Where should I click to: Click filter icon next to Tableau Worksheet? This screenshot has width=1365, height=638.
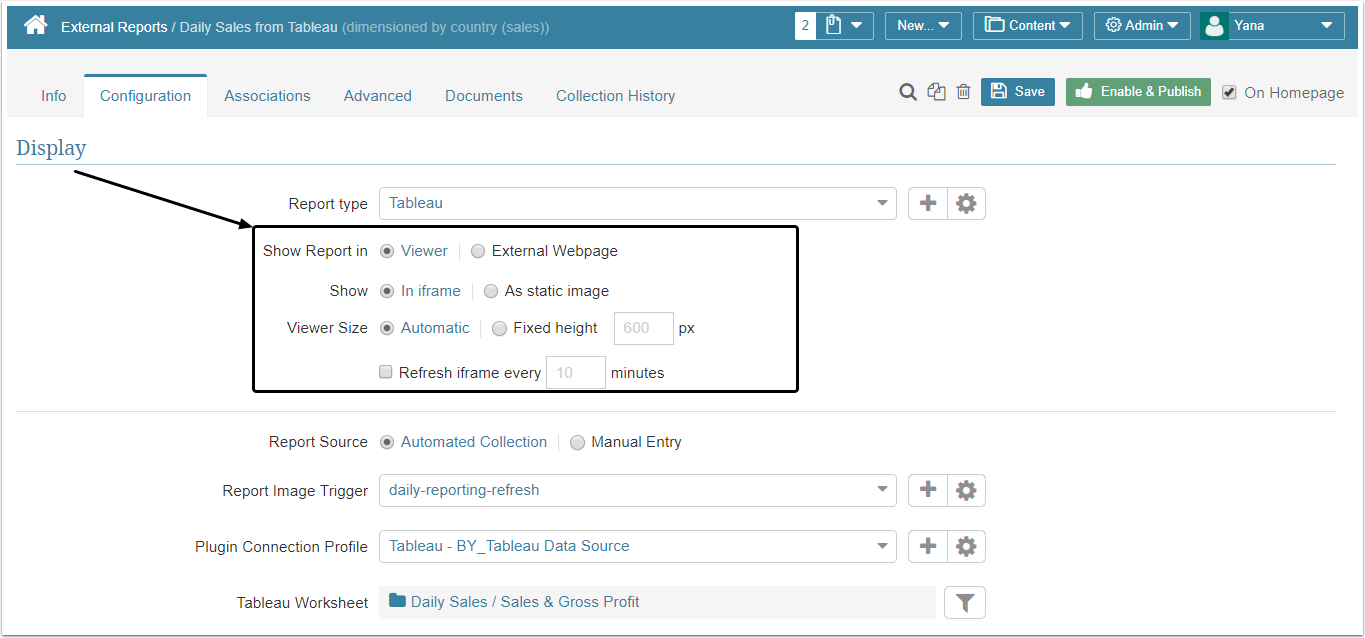point(965,602)
